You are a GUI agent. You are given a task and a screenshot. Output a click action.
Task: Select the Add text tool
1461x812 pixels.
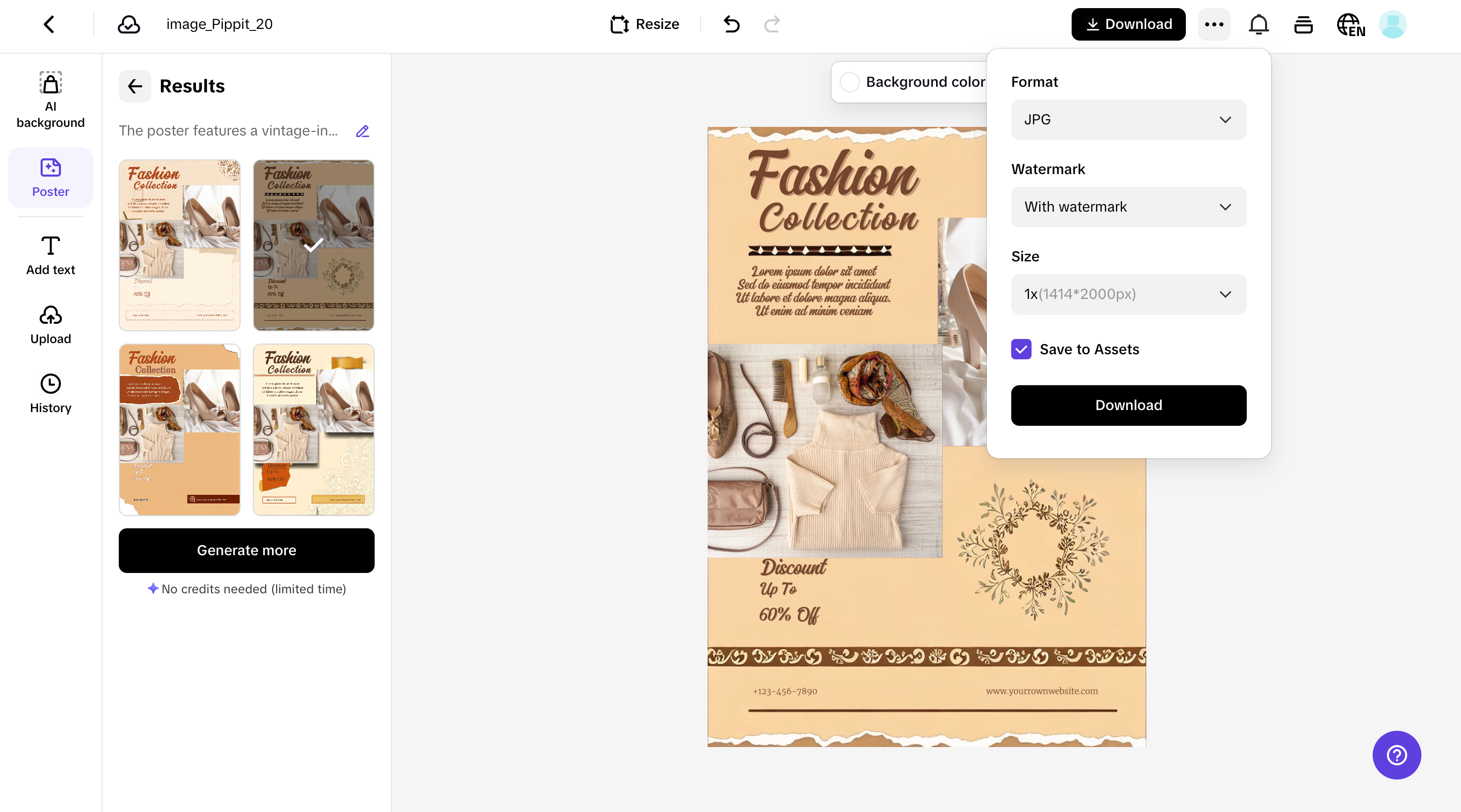click(x=50, y=255)
